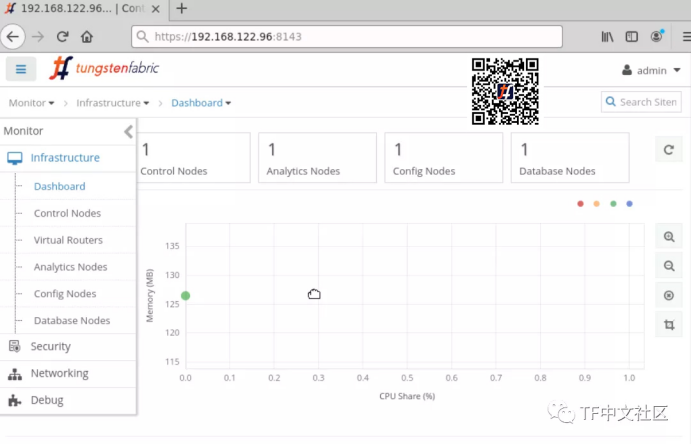Viewport: 692px width, 444px height.
Task: Toggle the orange legend dot
Action: click(x=597, y=204)
